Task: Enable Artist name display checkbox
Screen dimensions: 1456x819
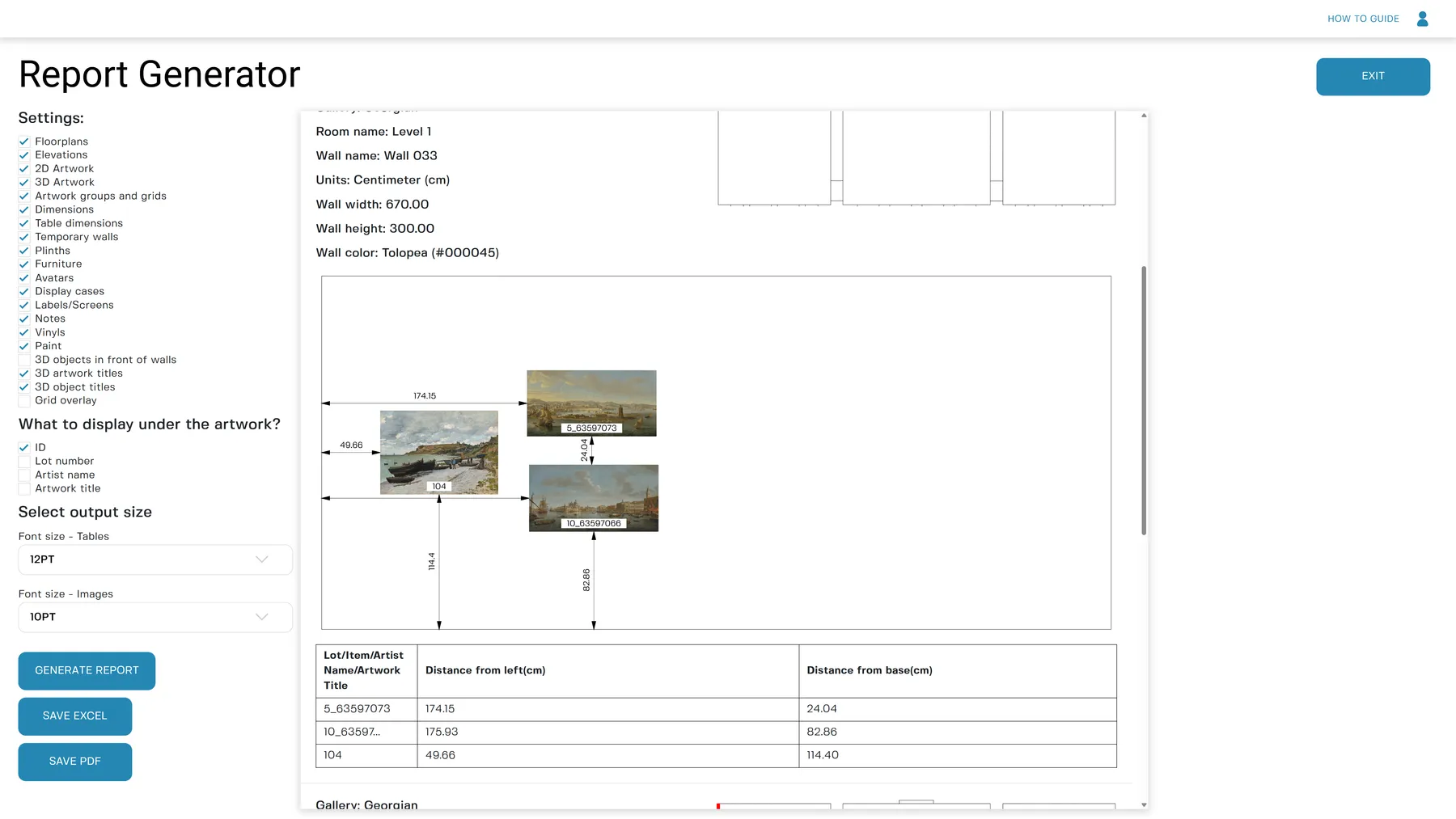Action: [24, 475]
